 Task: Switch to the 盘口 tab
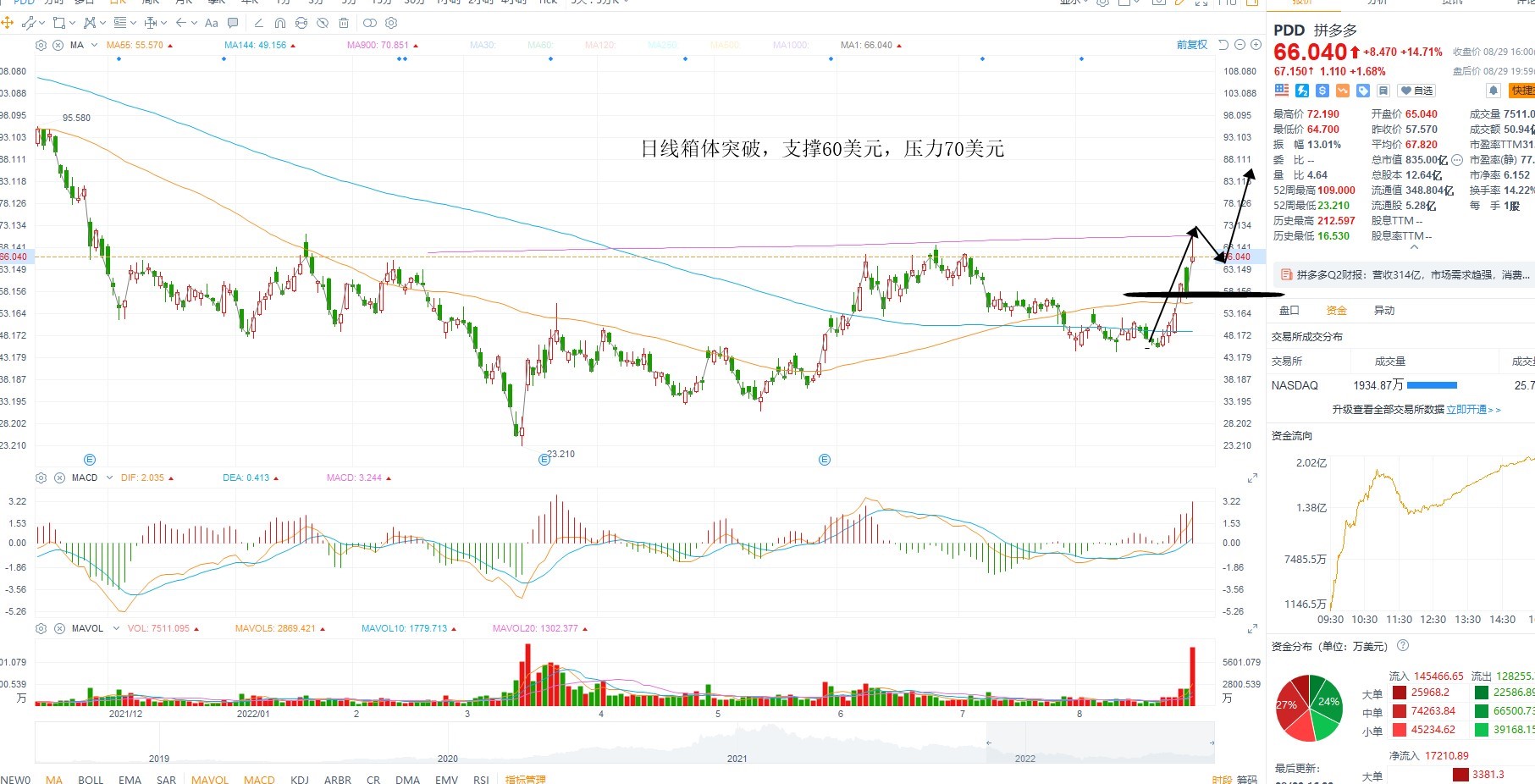coord(1289,311)
